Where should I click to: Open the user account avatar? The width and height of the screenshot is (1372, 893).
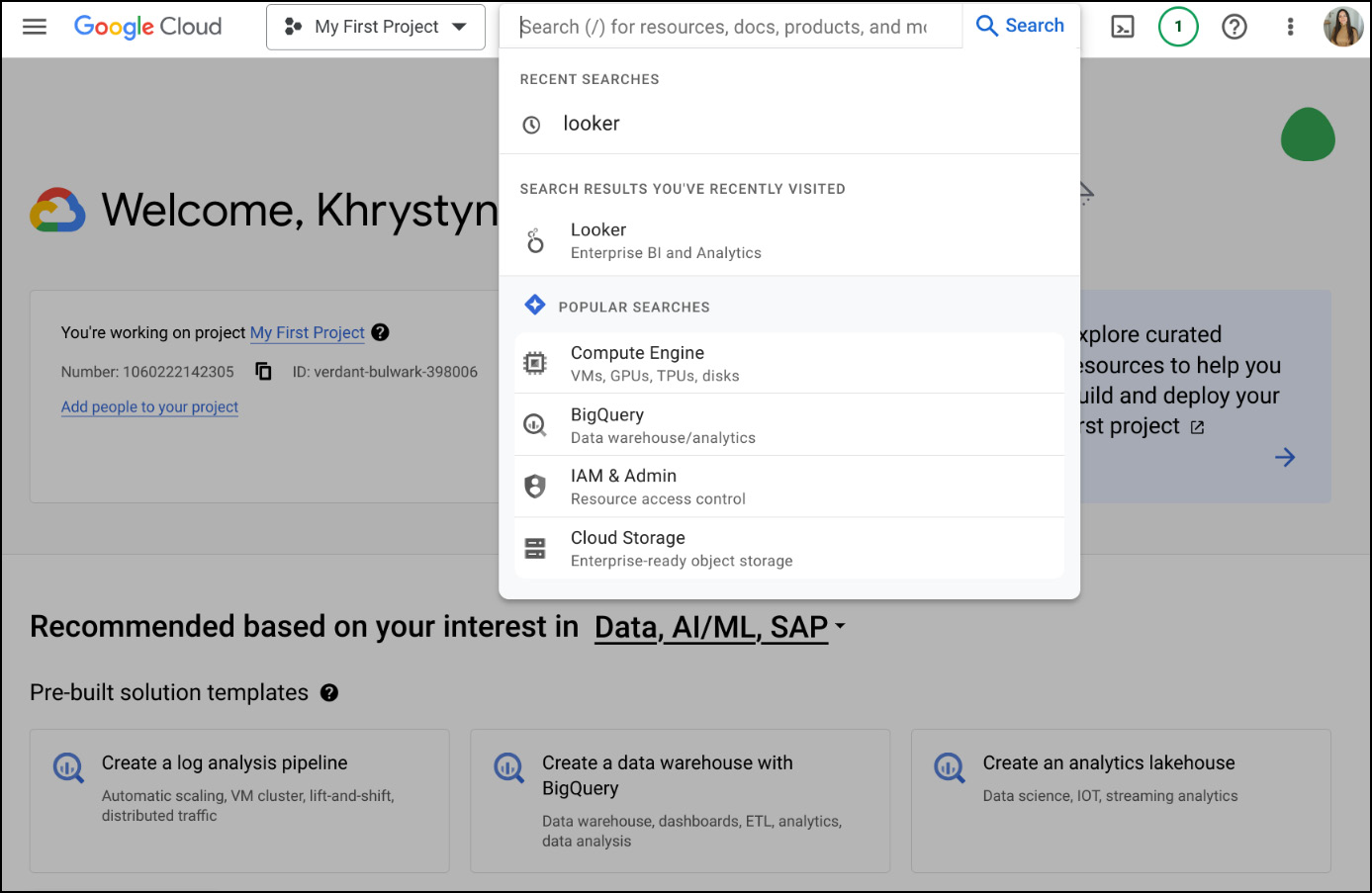click(x=1343, y=27)
